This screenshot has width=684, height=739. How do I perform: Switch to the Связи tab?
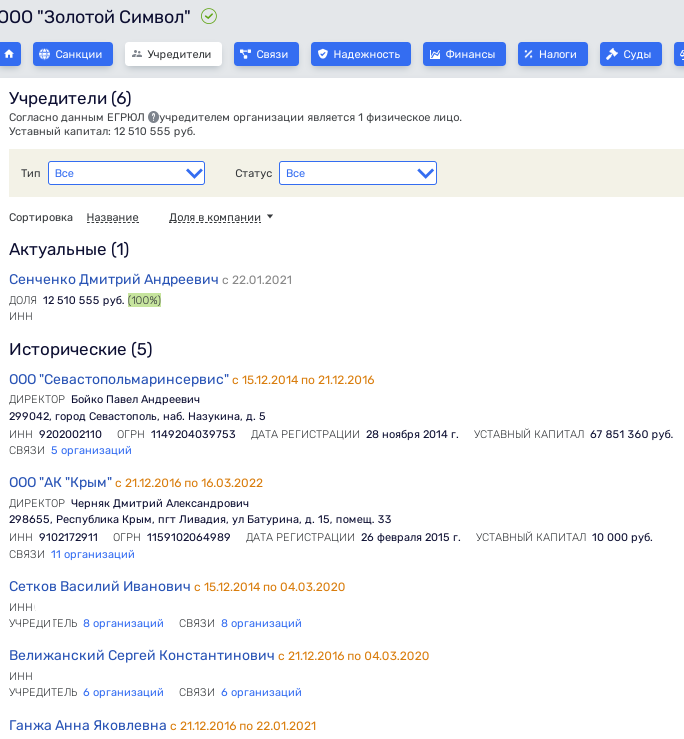(266, 54)
